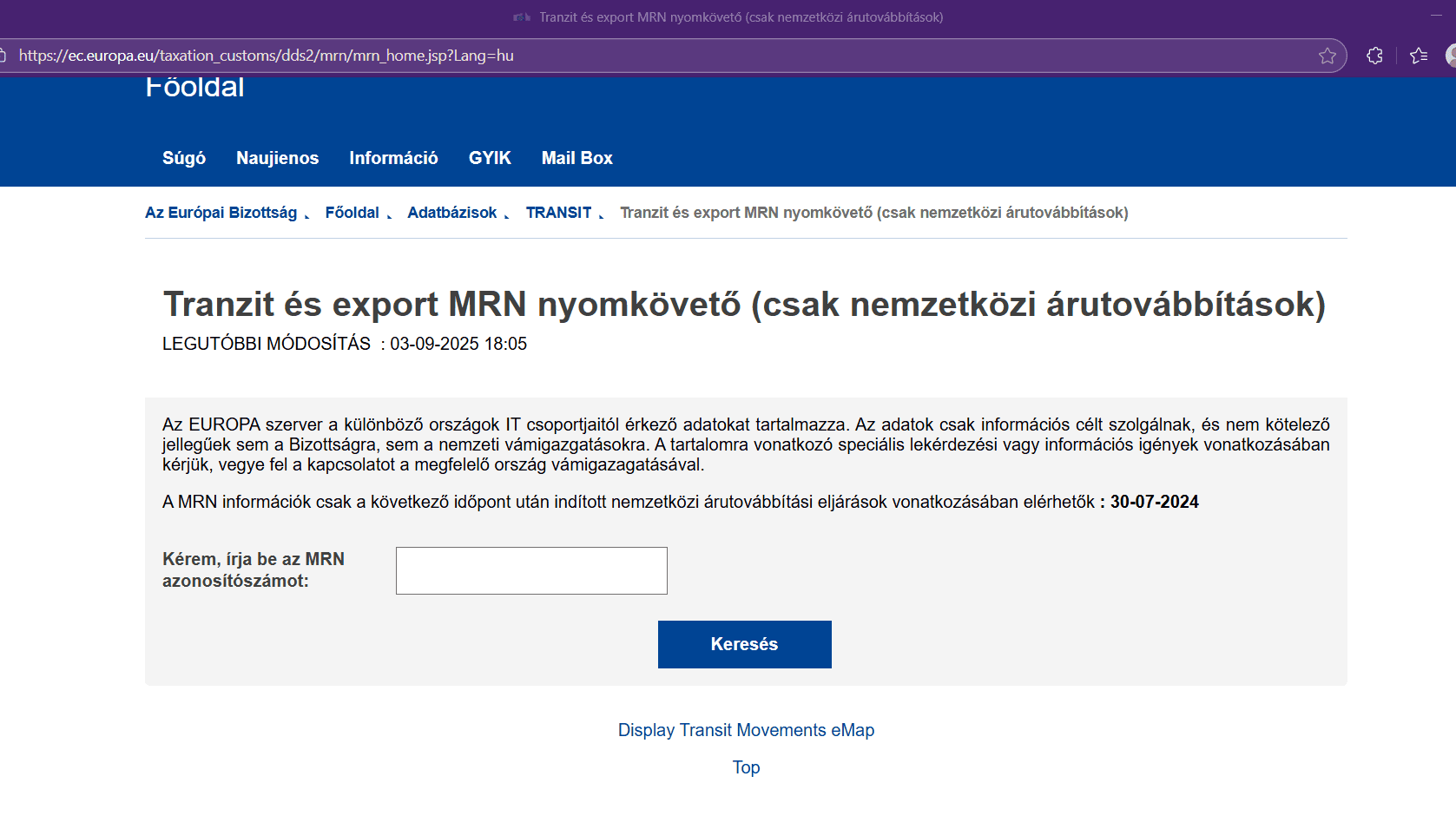This screenshot has width=1456, height=829.
Task: Open the browser extensions puzzle icon
Action: point(1374,56)
